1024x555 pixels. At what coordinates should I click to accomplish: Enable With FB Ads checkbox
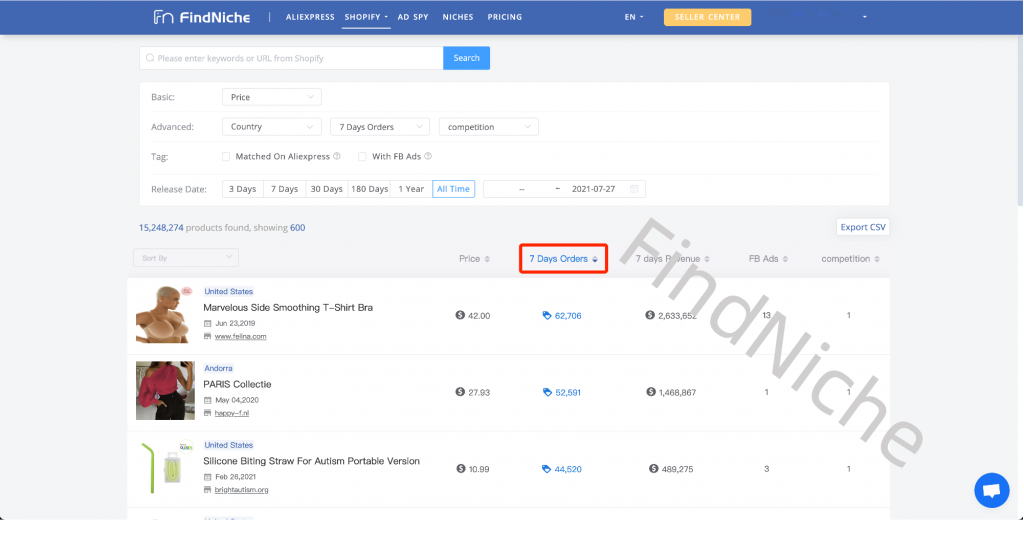[362, 157]
